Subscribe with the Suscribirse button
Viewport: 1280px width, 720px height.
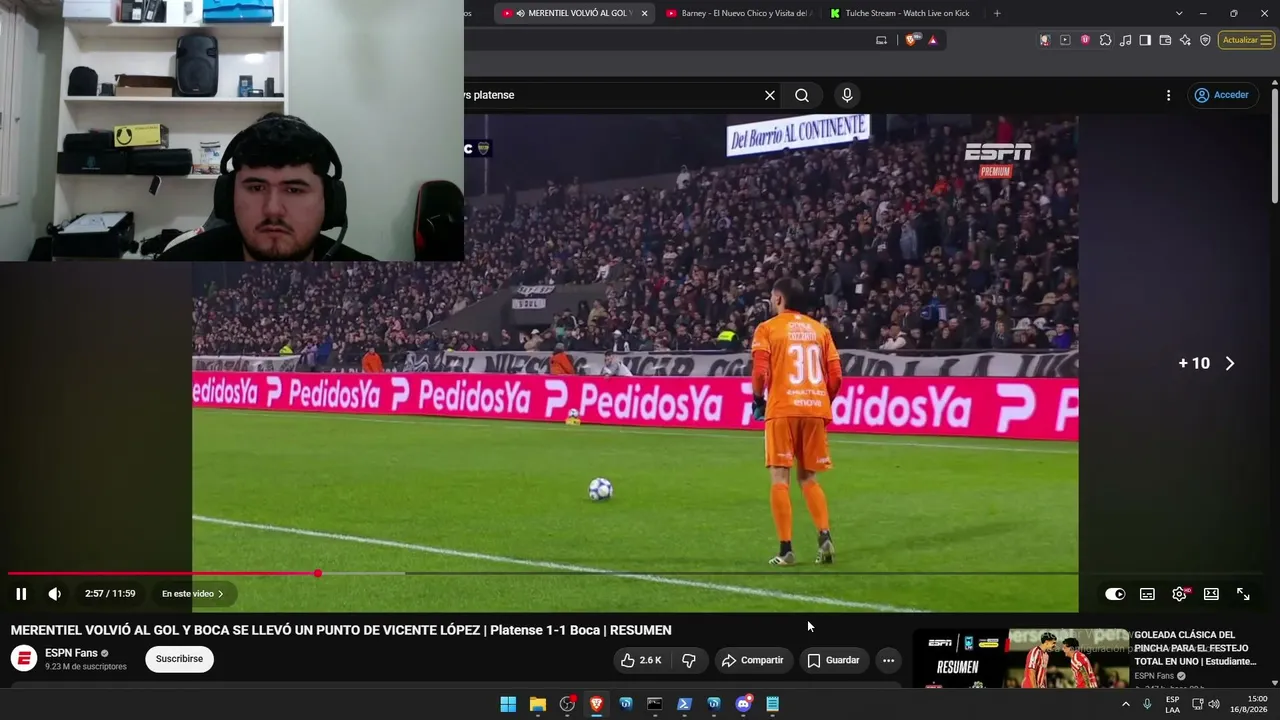179,659
